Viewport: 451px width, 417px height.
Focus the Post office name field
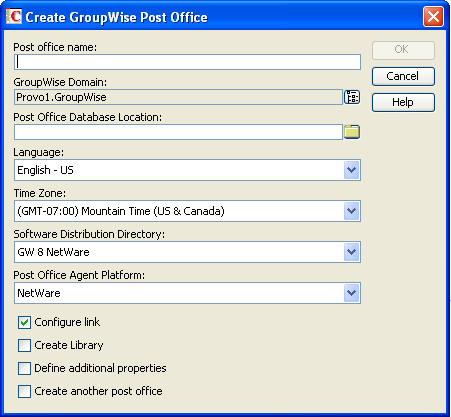tap(187, 62)
